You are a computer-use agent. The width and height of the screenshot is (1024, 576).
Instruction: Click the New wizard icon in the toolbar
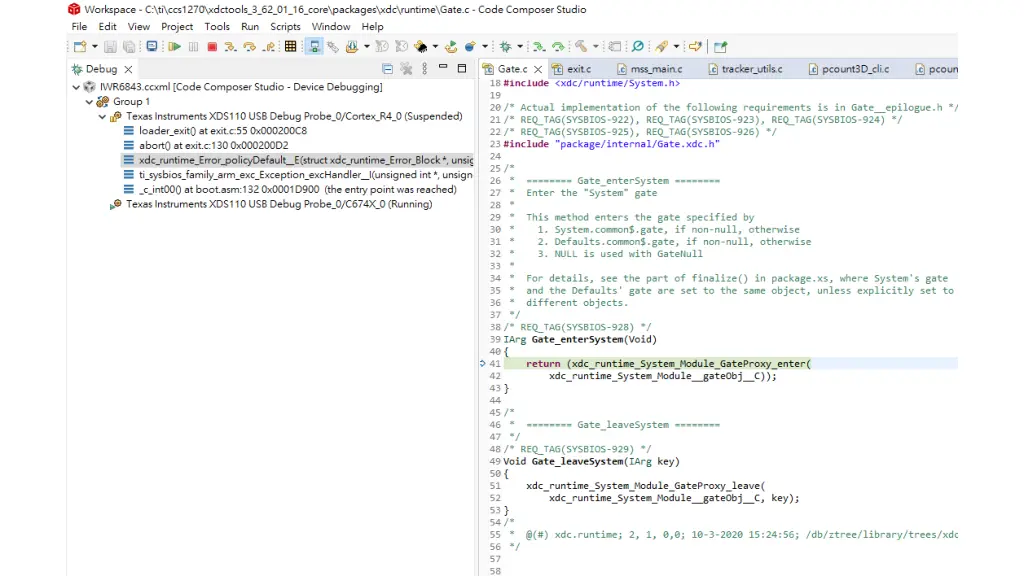(x=80, y=46)
